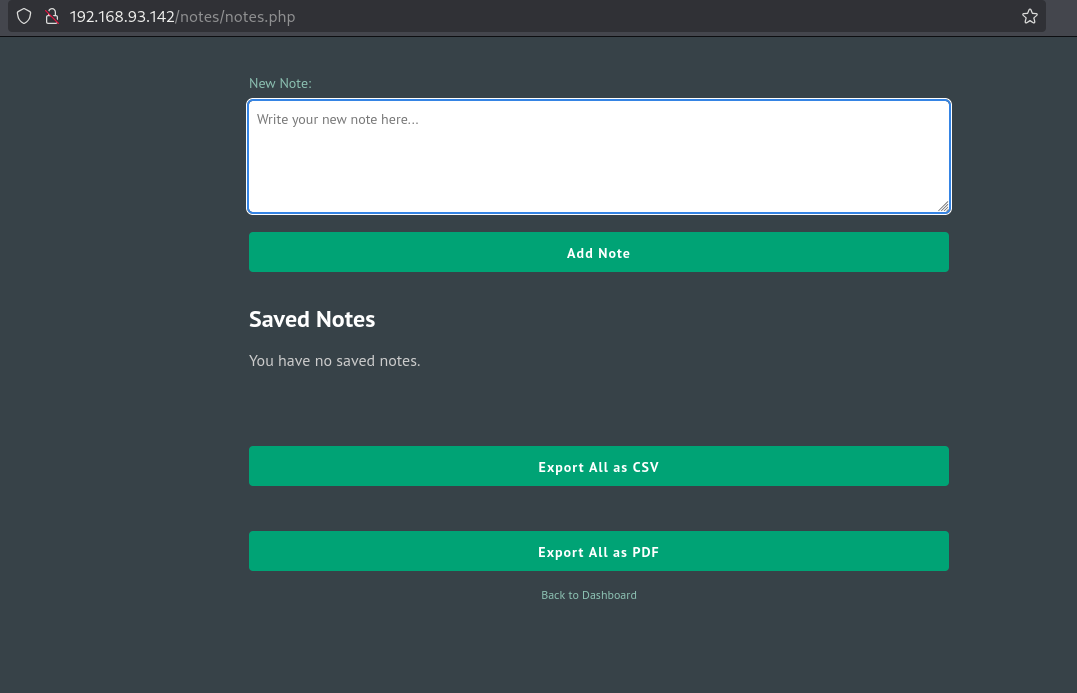
Task: Export all notes as PDF
Action: pos(598,551)
